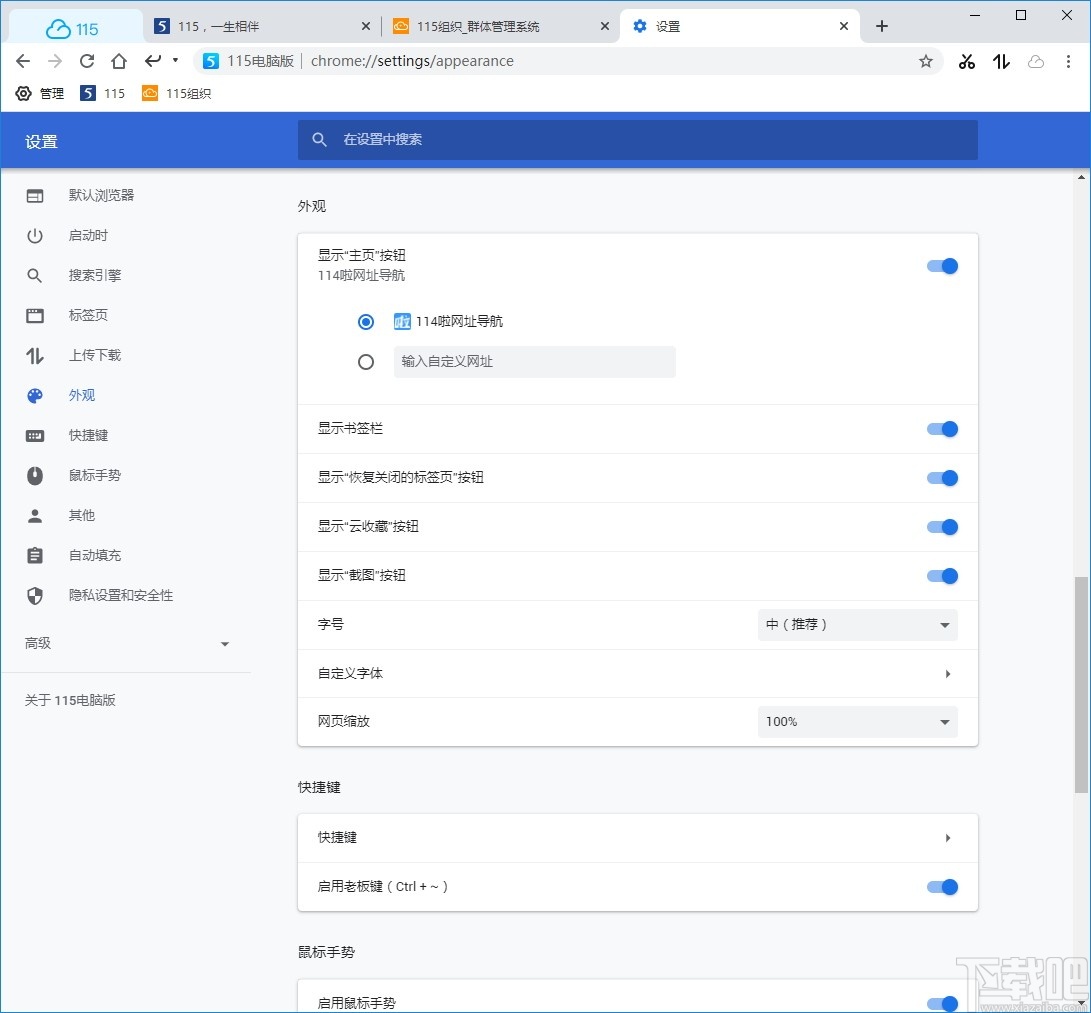This screenshot has width=1091, height=1013.
Task: Select the custom URL radio option
Action: (x=366, y=362)
